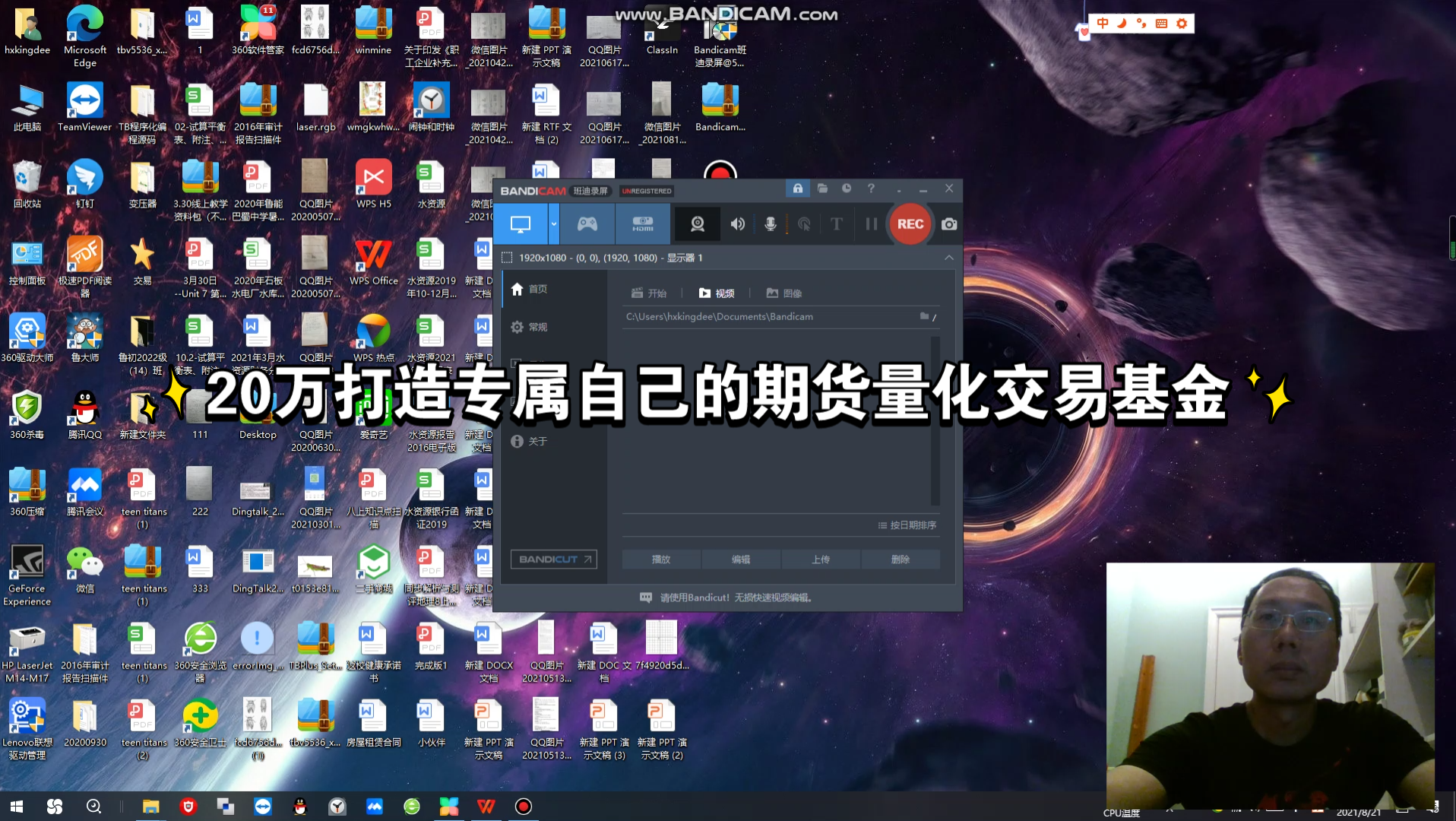Viewport: 1456px width, 821px height.
Task: Toggle the webcam overlay icon
Action: (697, 224)
